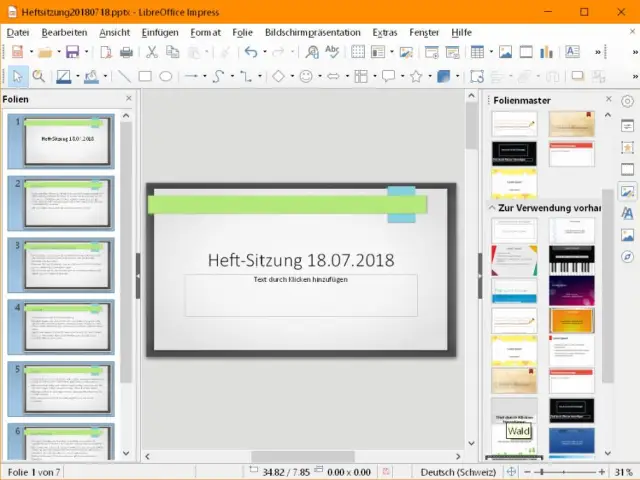This screenshot has width=640, height=480.
Task: Select the Ellipse shape tool
Action: (166, 76)
